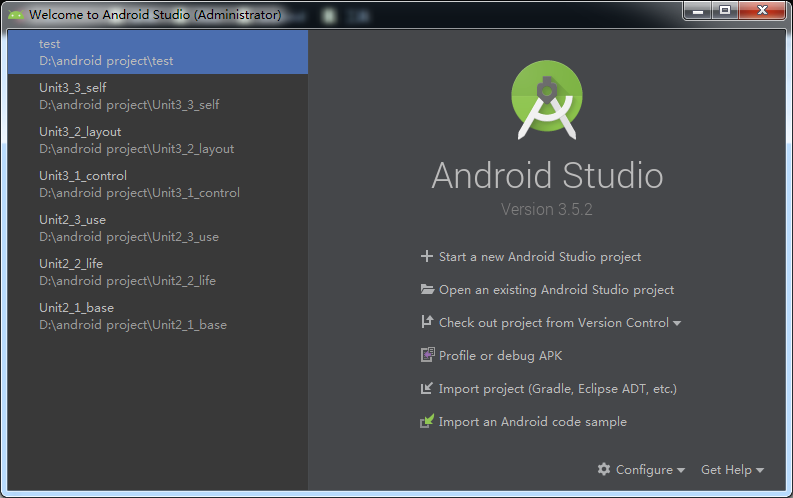Start a new Android Studio project
This screenshot has width=793, height=498.
click(540, 257)
